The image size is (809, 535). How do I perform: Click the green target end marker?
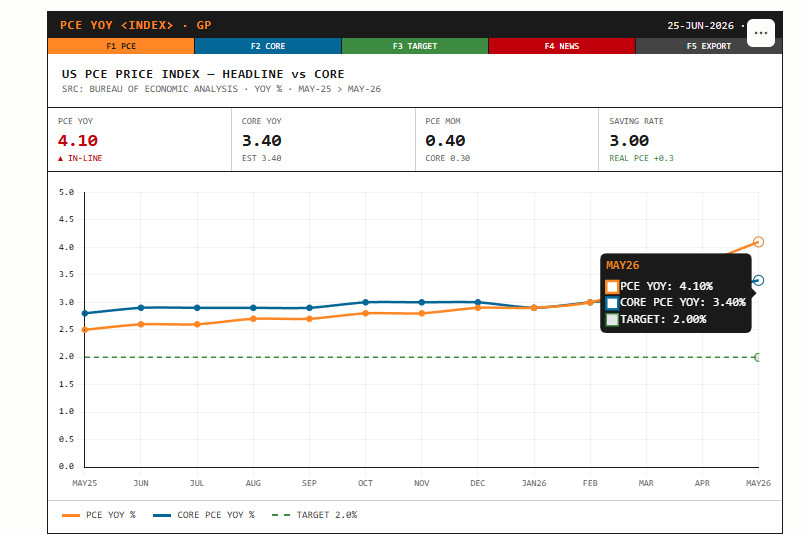758,357
